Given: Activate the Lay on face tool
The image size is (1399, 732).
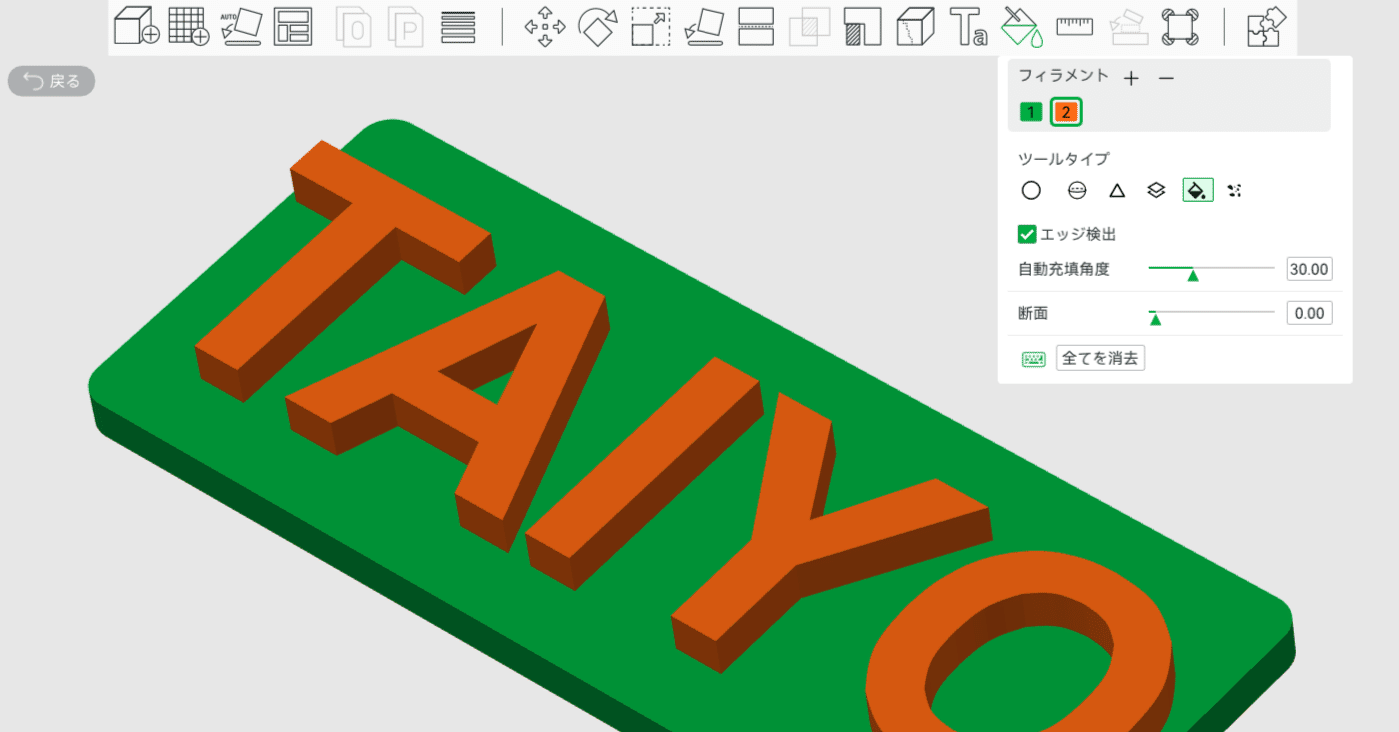Looking at the screenshot, I should (x=704, y=27).
